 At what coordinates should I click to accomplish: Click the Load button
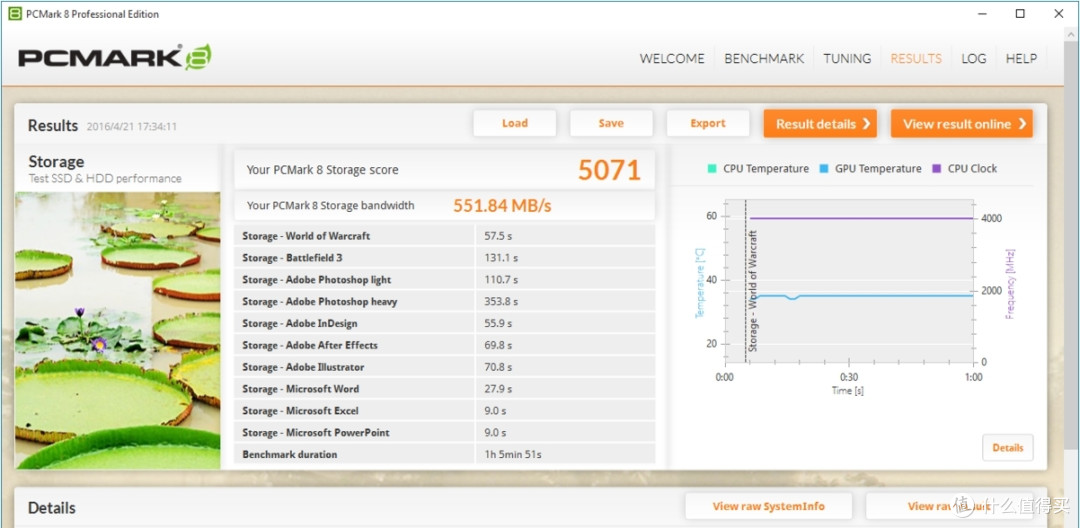click(x=515, y=123)
